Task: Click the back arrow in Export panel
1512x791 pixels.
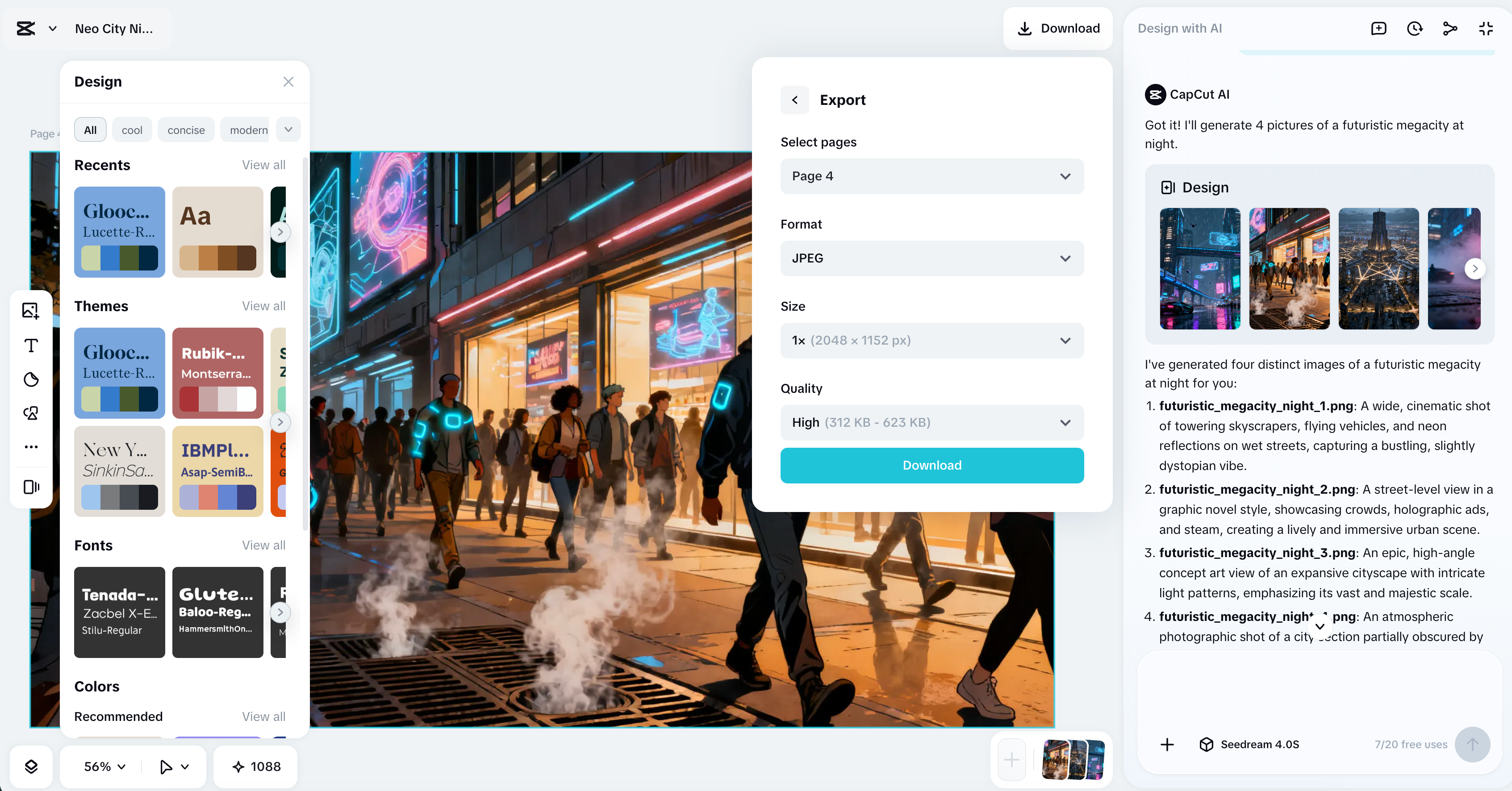Action: (795, 100)
